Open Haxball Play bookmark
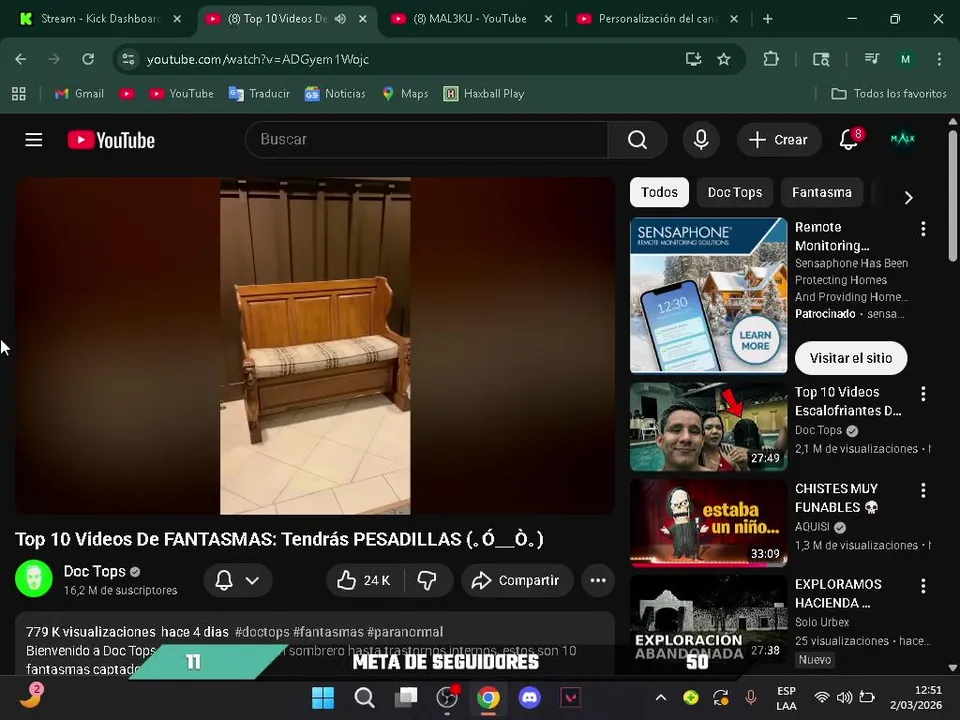 pyautogui.click(x=484, y=94)
